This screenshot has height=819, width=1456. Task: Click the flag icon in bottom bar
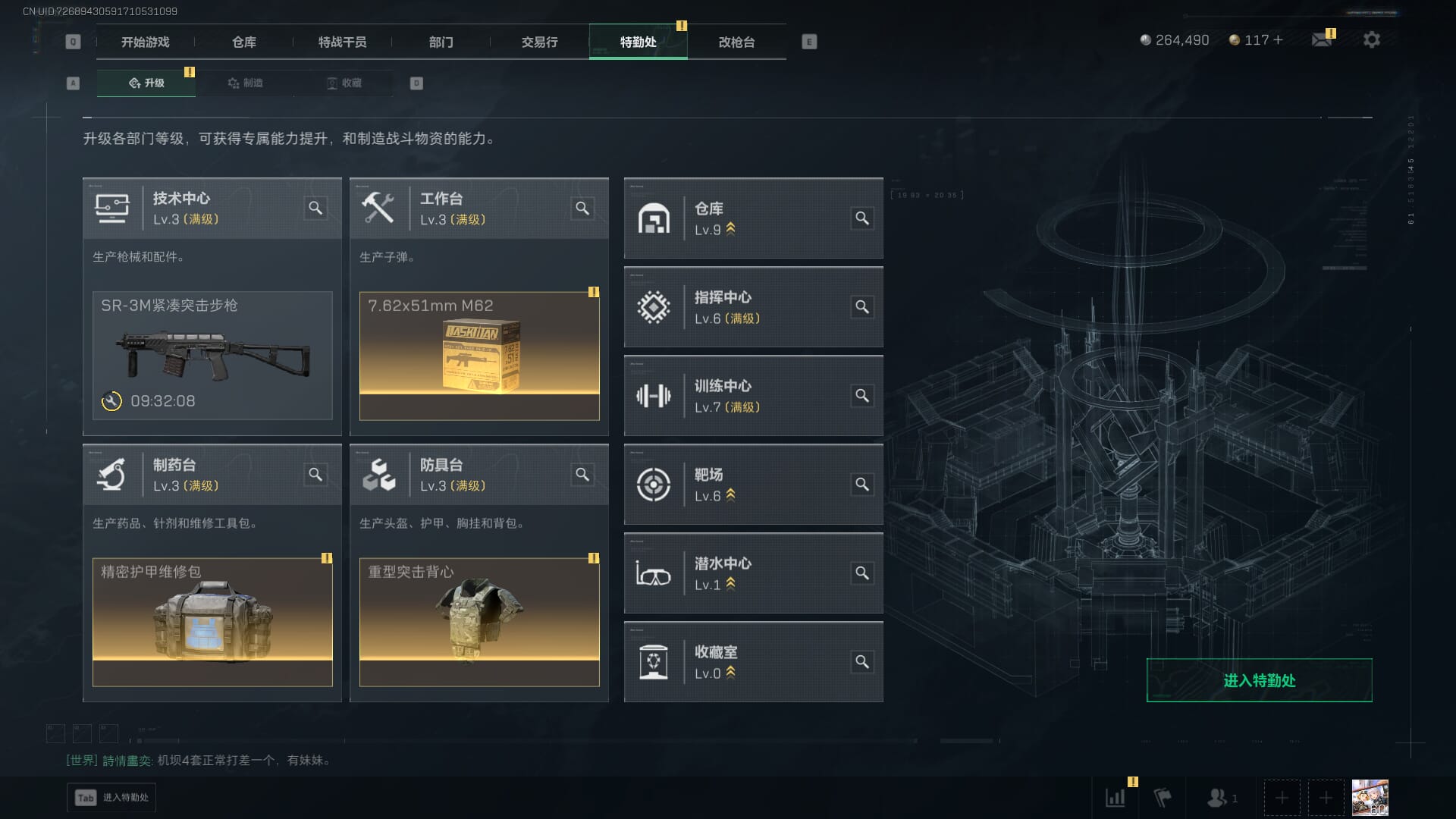tap(1162, 798)
